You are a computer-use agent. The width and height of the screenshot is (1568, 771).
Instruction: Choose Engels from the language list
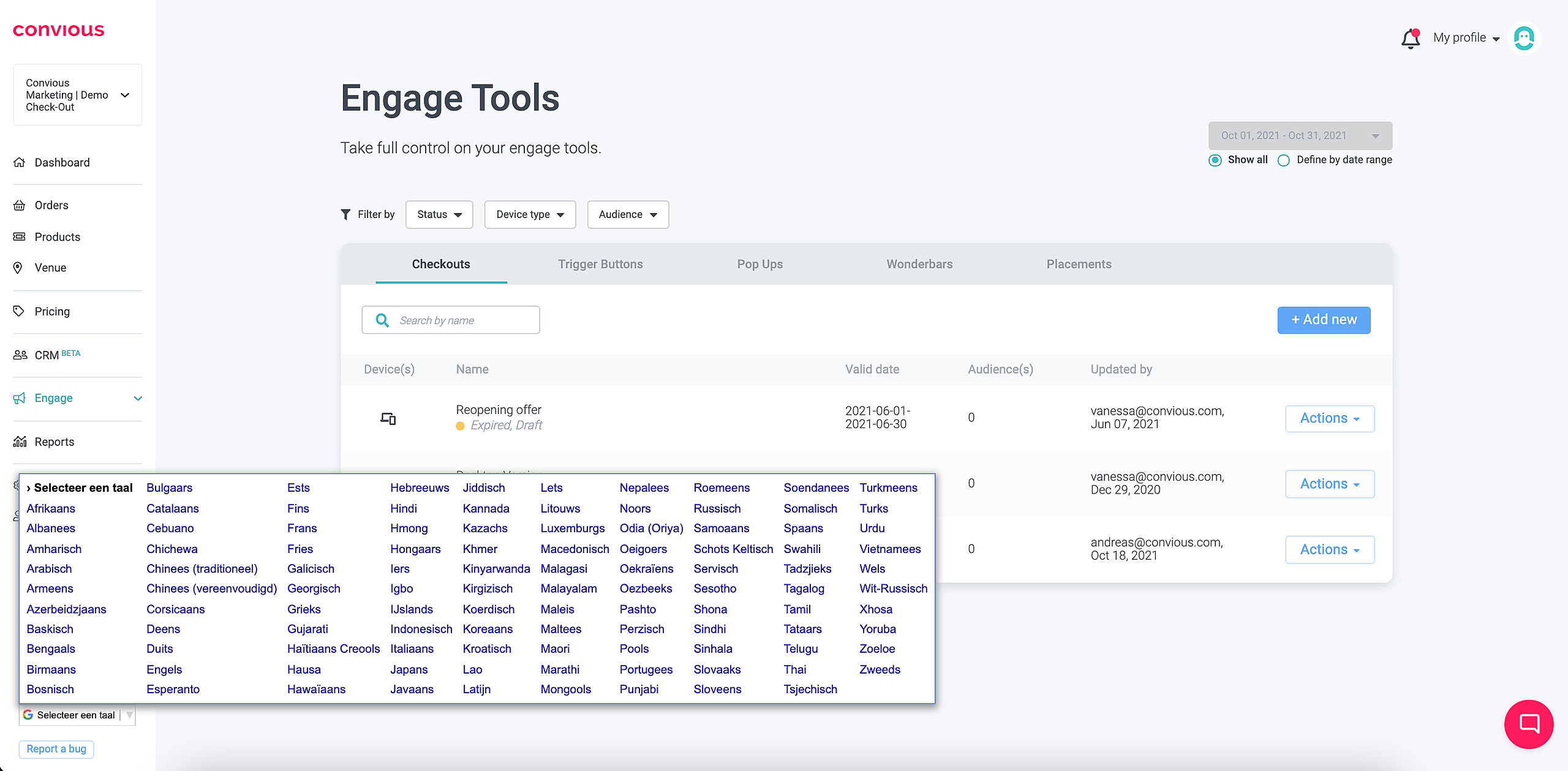pos(164,669)
